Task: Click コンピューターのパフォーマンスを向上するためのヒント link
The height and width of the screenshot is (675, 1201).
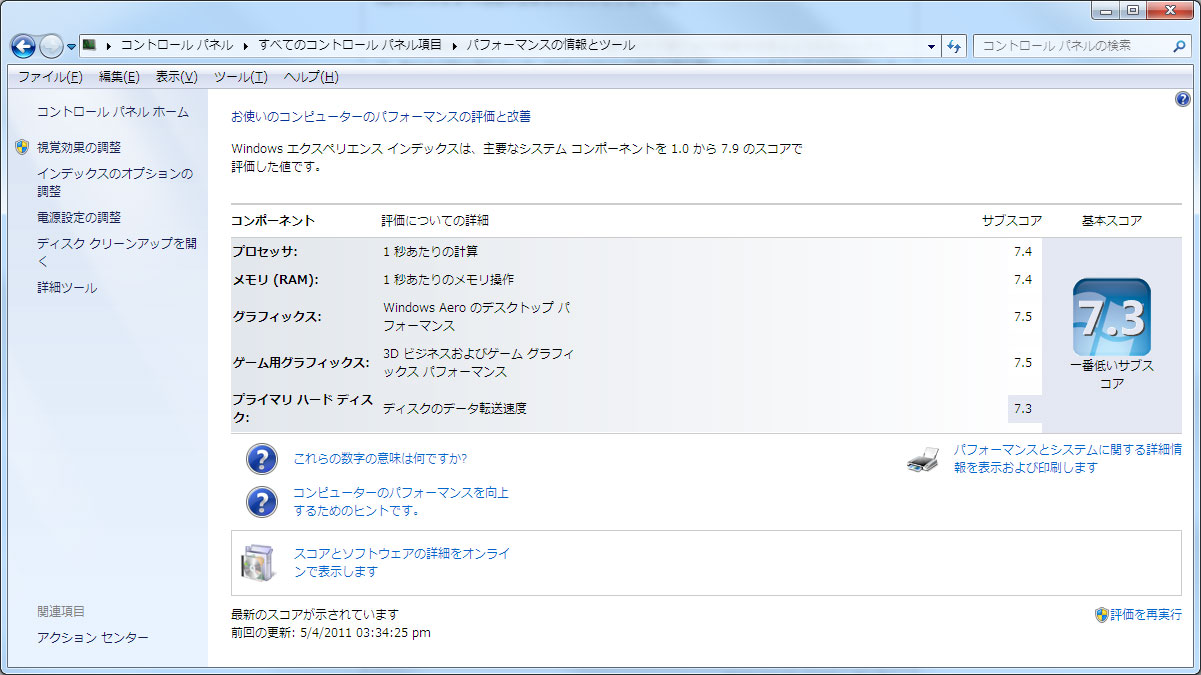Action: [401, 502]
